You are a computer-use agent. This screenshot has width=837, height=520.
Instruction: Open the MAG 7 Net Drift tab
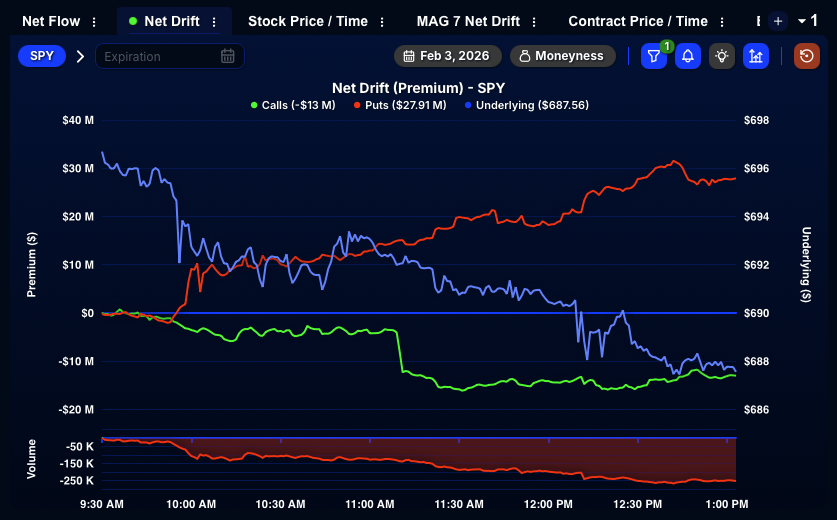pyautogui.click(x=468, y=21)
